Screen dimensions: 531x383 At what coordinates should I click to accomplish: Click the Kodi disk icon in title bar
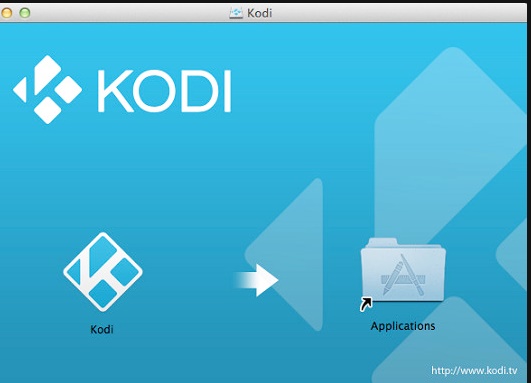(236, 13)
